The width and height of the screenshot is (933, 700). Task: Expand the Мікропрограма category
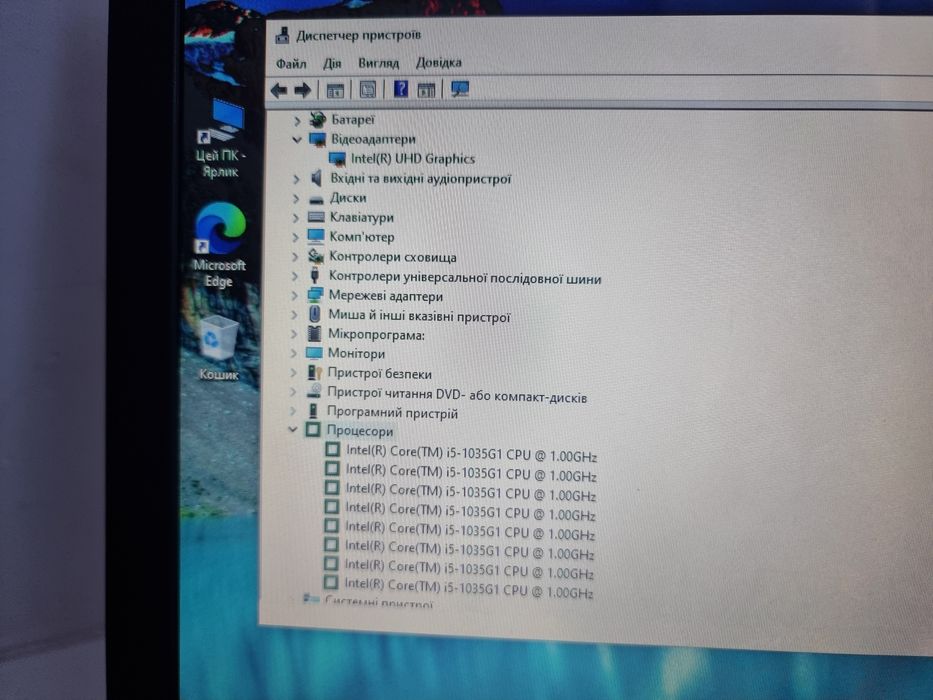[294, 335]
